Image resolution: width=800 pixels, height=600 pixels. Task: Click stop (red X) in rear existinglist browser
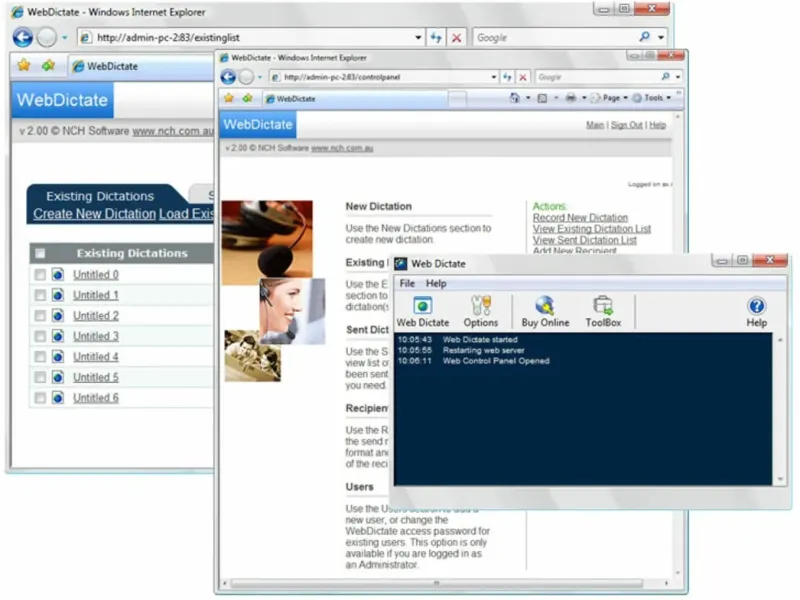click(x=457, y=38)
